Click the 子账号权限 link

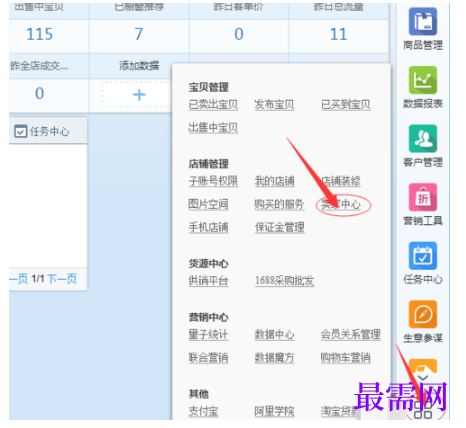pyautogui.click(x=213, y=181)
